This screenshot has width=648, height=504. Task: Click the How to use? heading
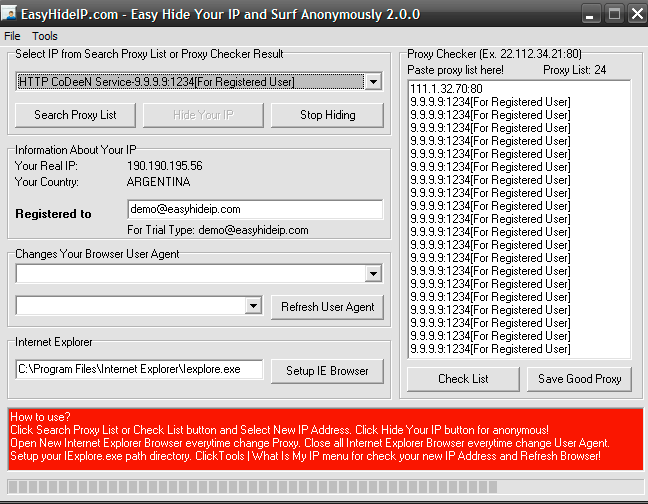40,417
